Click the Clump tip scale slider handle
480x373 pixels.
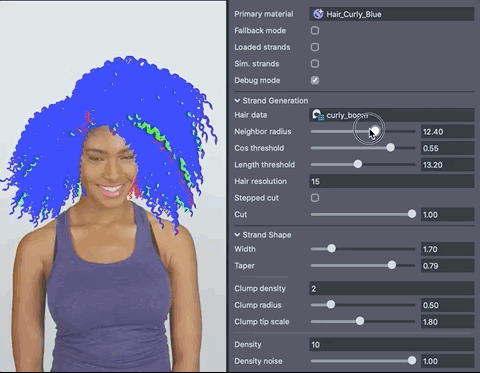(x=360, y=321)
